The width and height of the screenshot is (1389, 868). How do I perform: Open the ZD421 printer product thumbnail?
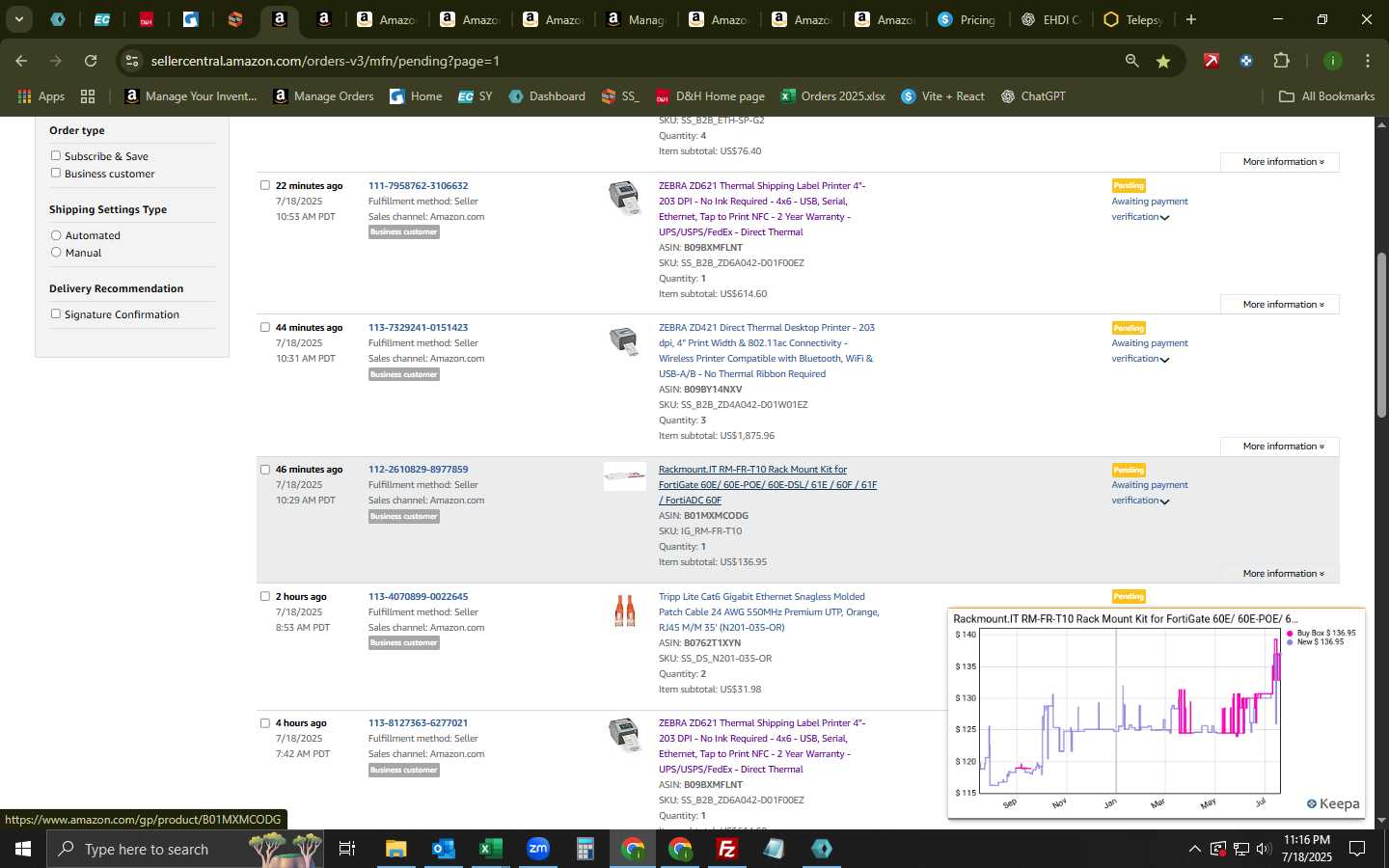[x=624, y=340]
